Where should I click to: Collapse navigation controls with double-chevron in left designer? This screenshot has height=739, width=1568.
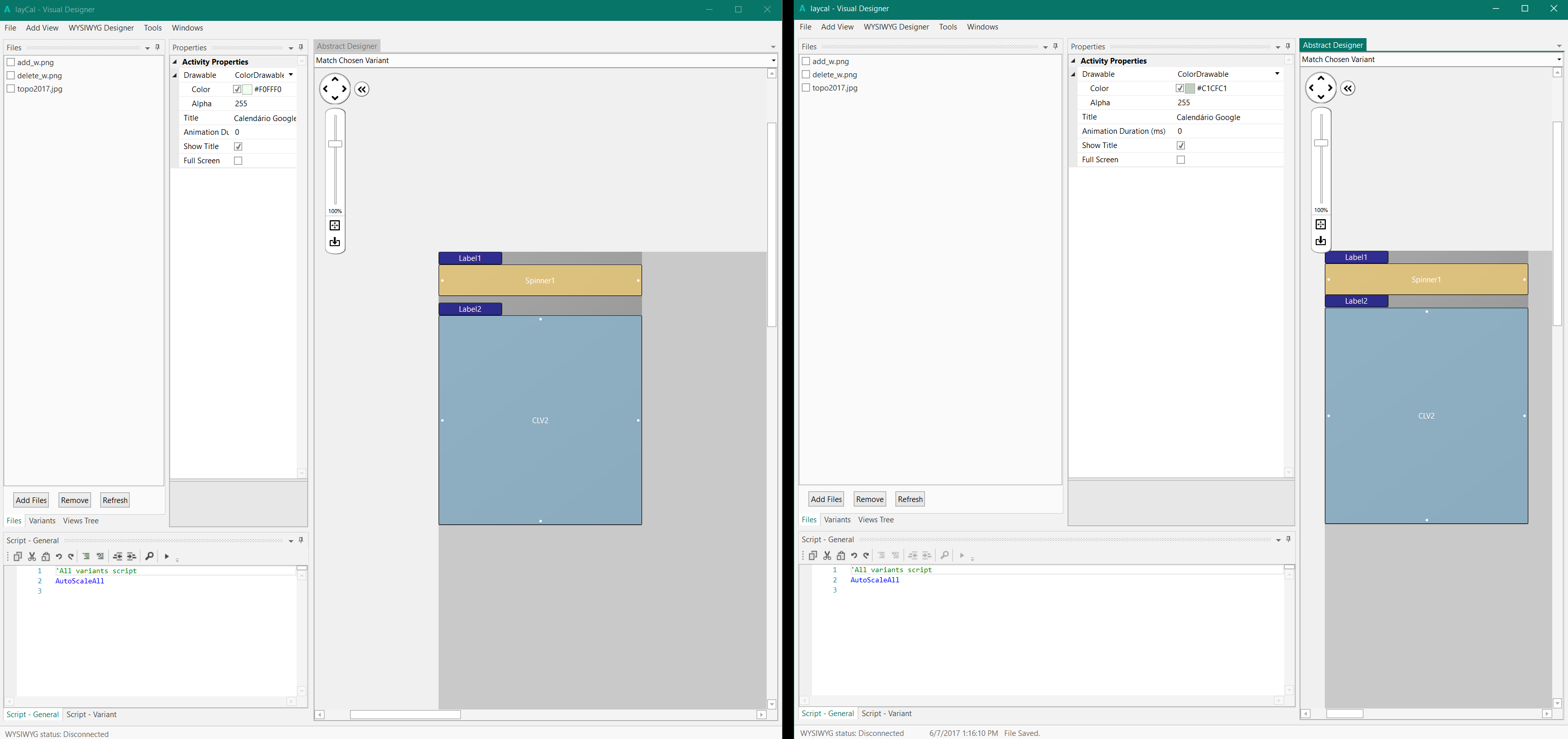(362, 90)
